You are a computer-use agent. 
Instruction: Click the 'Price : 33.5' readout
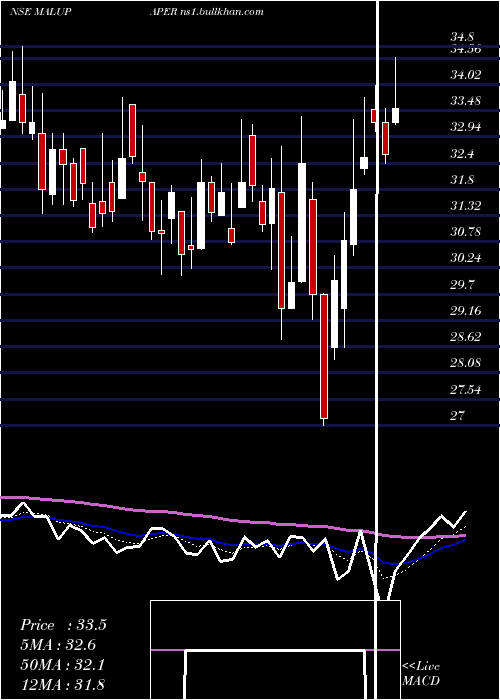(x=63, y=625)
